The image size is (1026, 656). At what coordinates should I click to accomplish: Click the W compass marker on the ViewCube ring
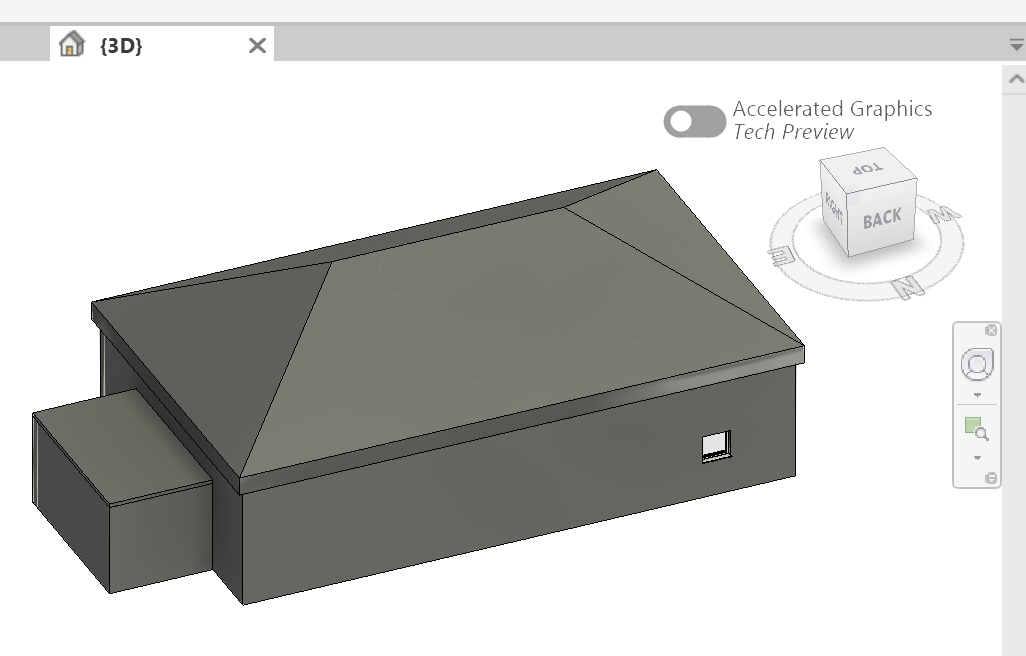tap(945, 213)
